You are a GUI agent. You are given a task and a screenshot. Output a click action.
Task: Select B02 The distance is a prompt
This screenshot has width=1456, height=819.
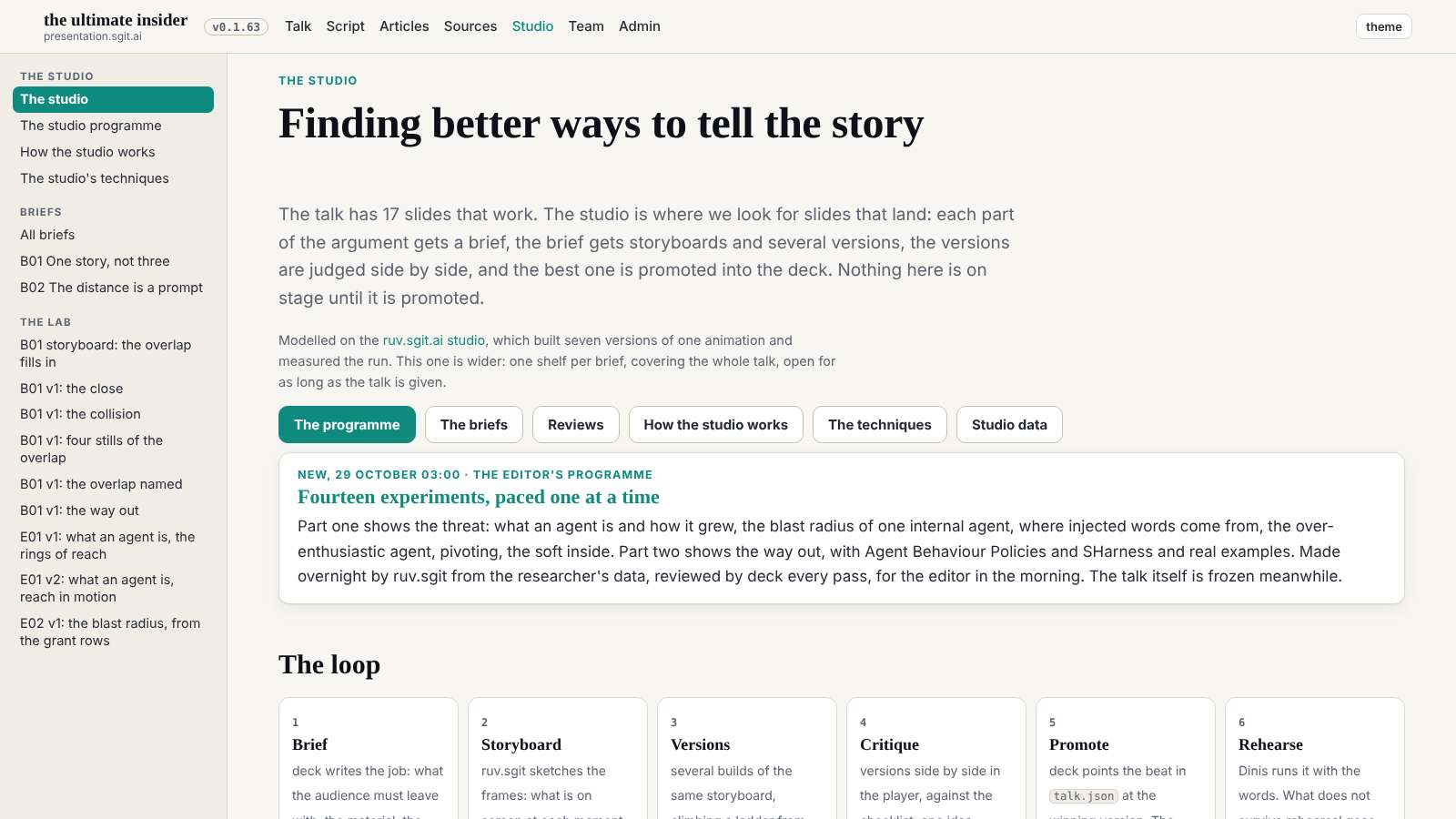[113, 288]
